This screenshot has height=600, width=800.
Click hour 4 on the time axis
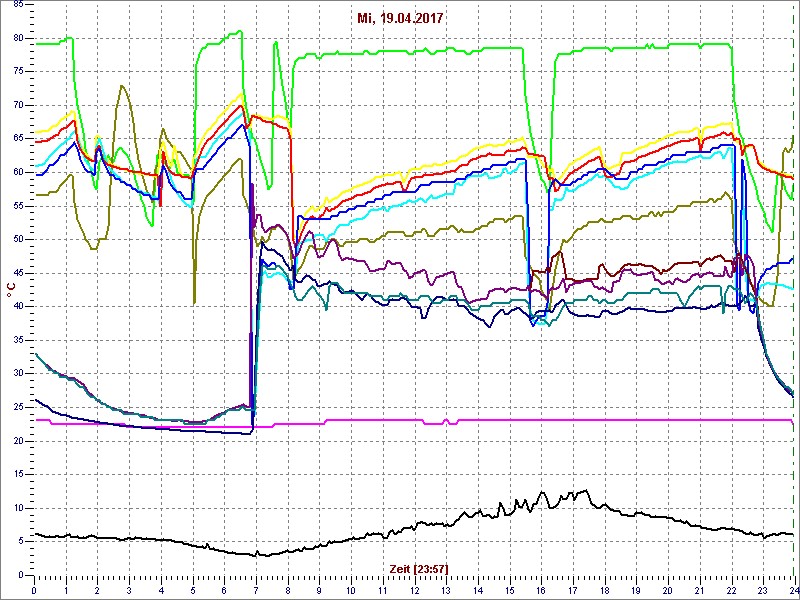click(161, 588)
